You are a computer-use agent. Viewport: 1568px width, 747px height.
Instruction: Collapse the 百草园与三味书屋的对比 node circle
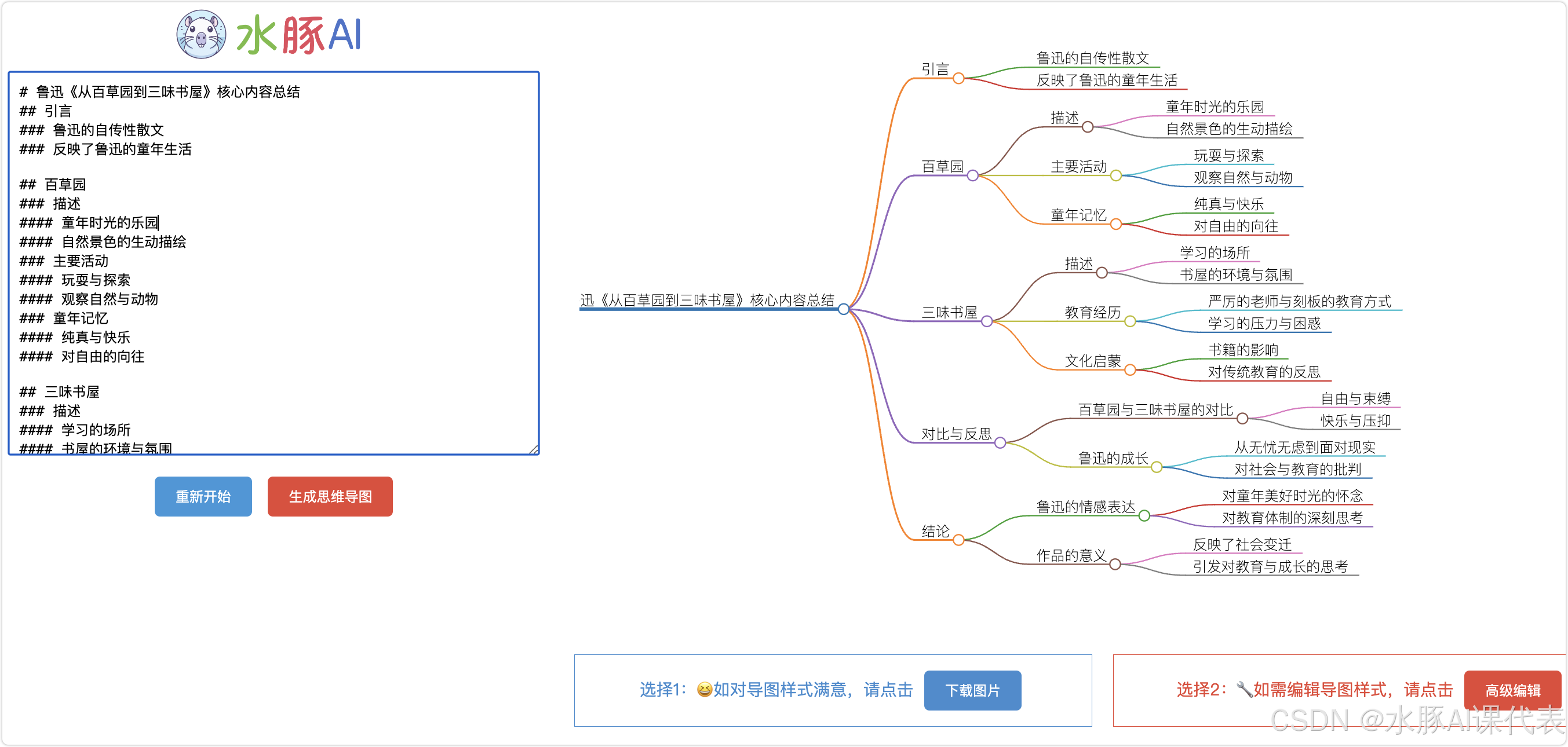pos(1242,419)
